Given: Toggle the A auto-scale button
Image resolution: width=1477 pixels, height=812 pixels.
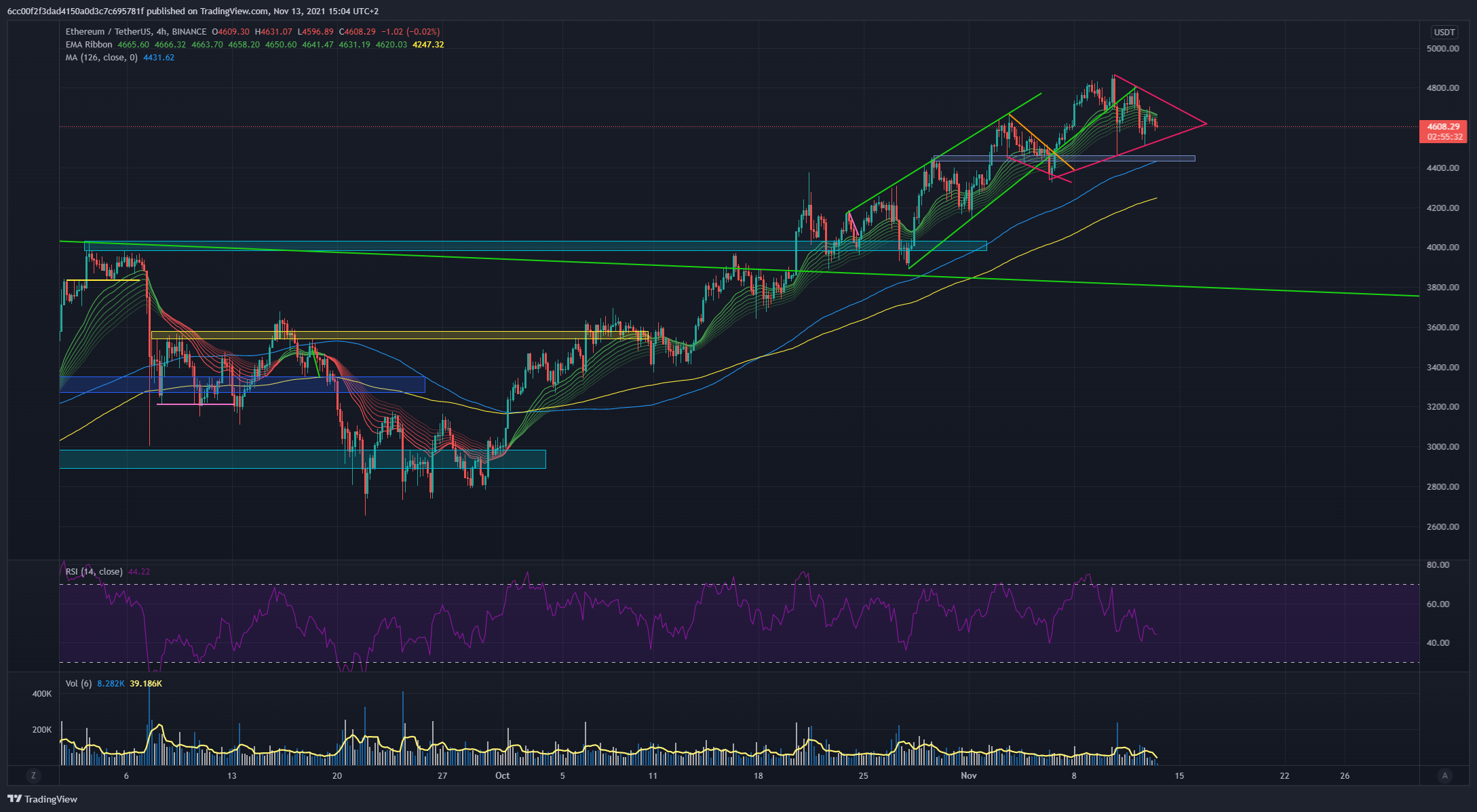Looking at the screenshot, I should [1444, 775].
